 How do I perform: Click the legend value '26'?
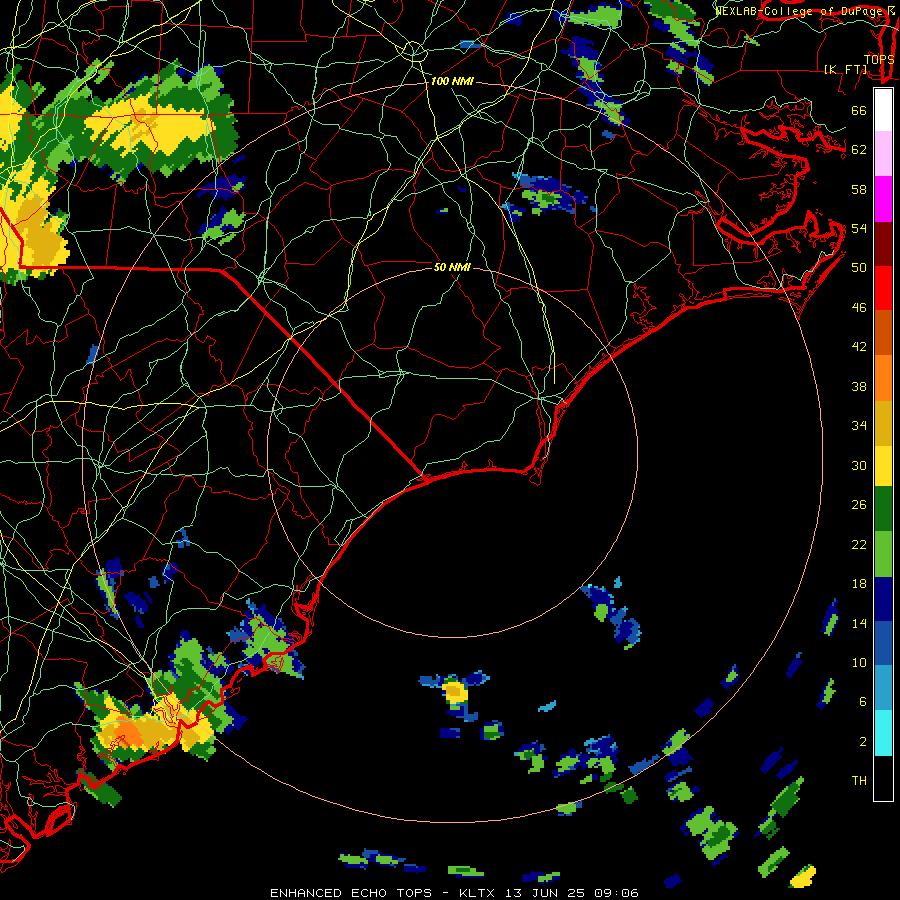(859, 505)
